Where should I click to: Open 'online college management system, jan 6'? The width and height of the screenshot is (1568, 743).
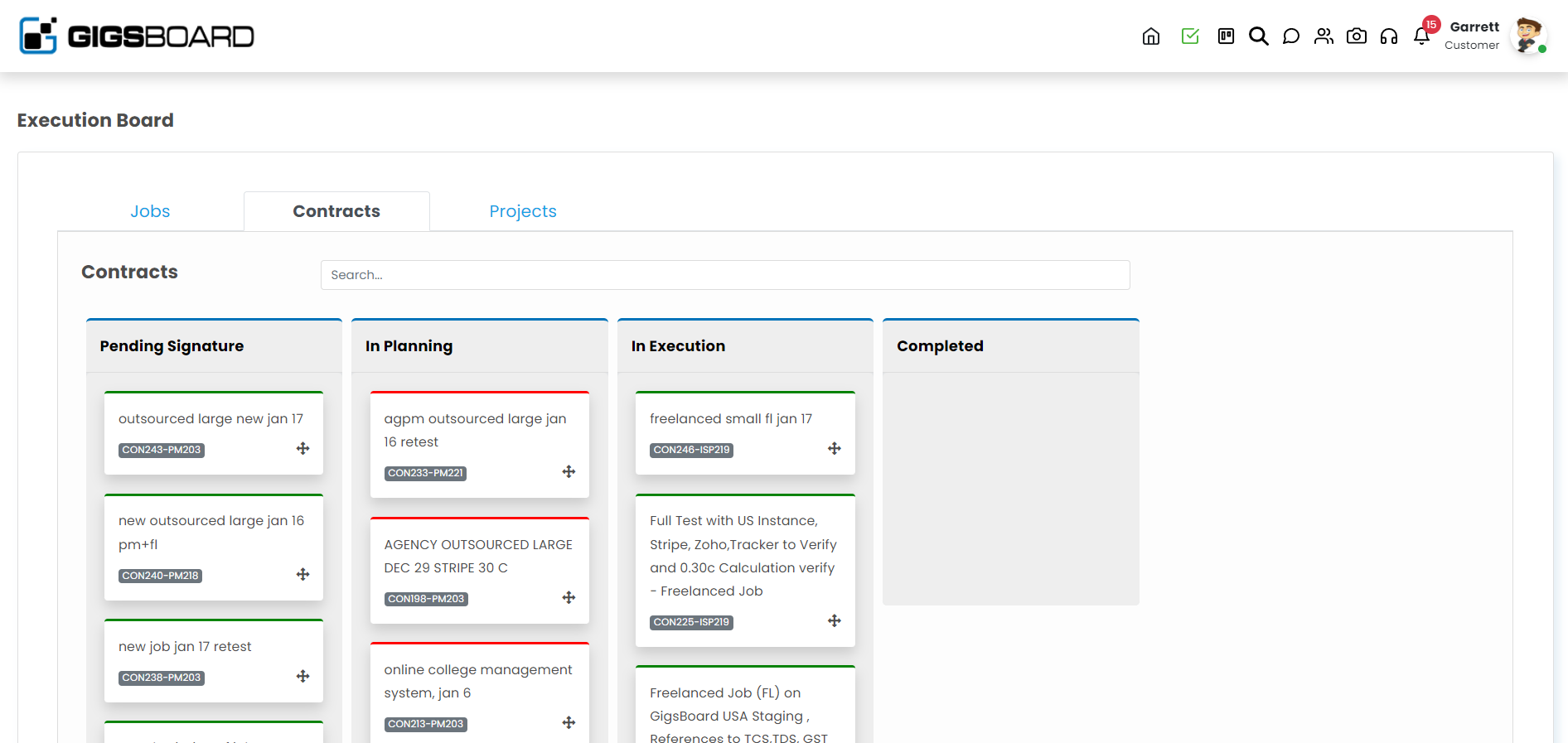[478, 681]
